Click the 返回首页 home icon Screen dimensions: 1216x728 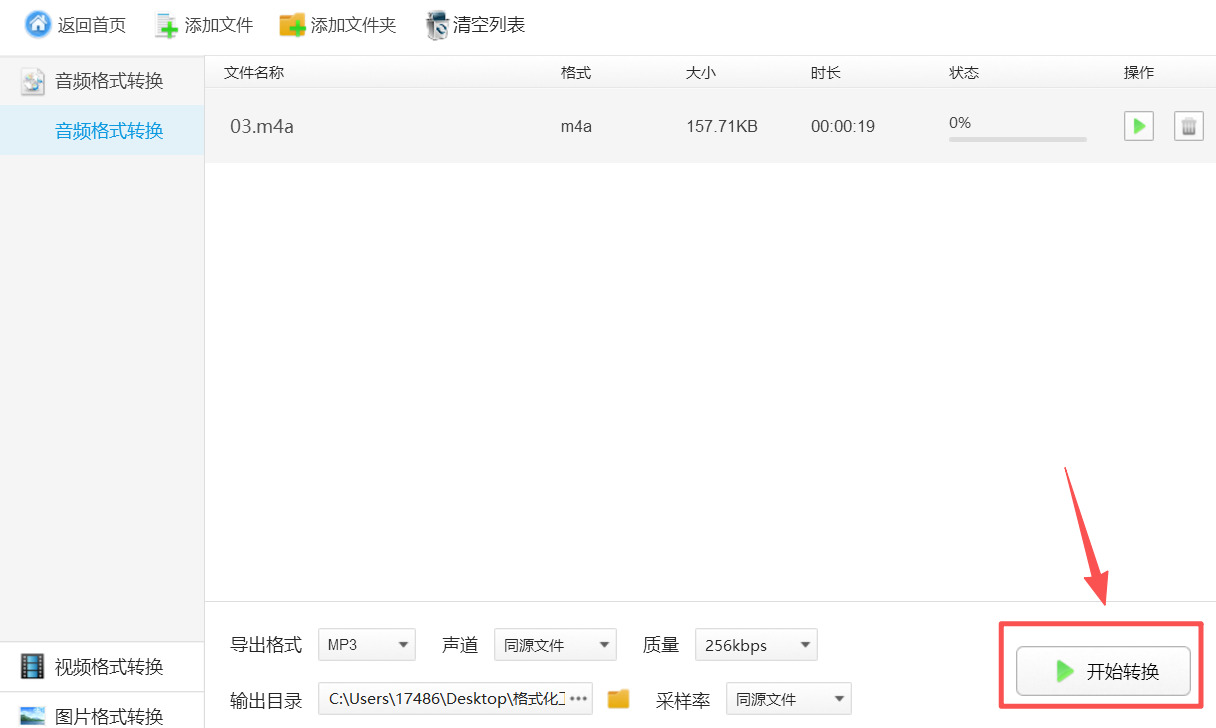click(x=37, y=24)
